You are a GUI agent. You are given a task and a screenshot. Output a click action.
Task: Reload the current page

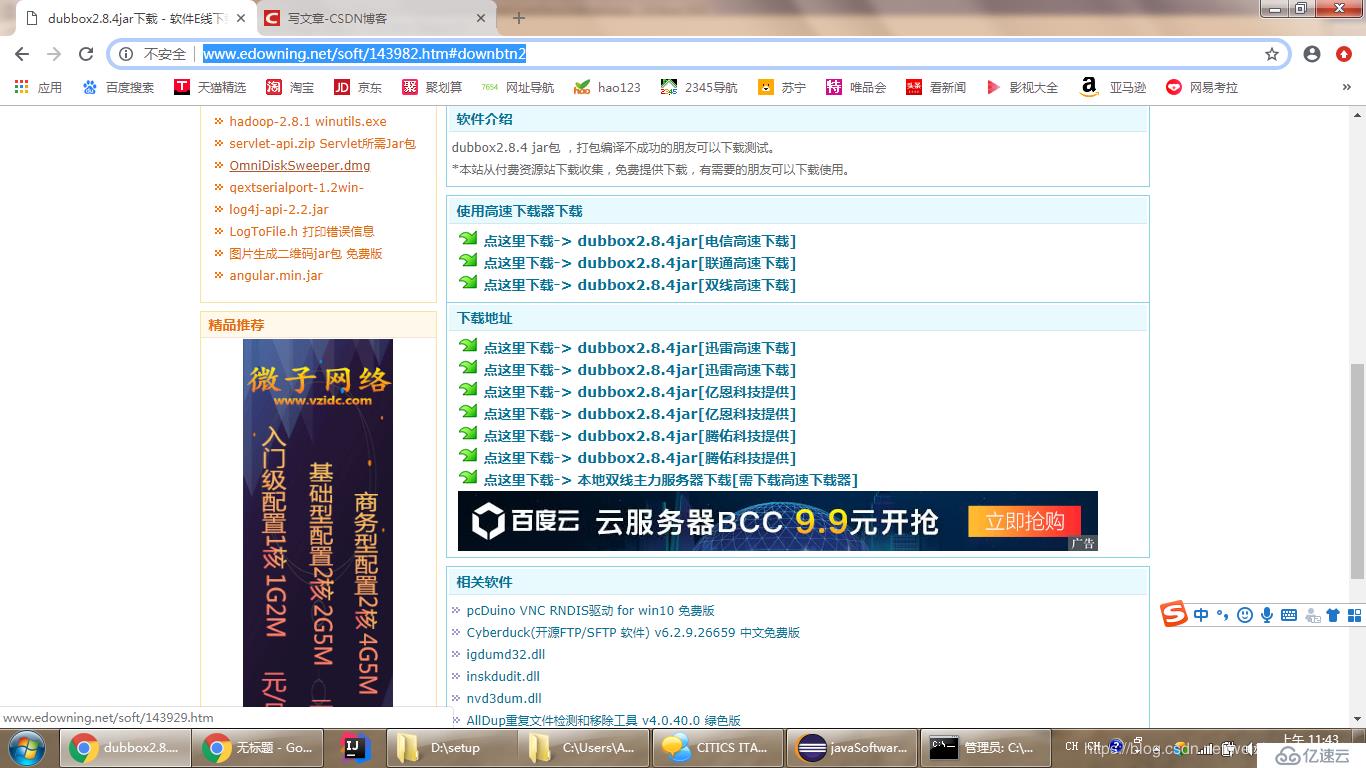[x=86, y=54]
